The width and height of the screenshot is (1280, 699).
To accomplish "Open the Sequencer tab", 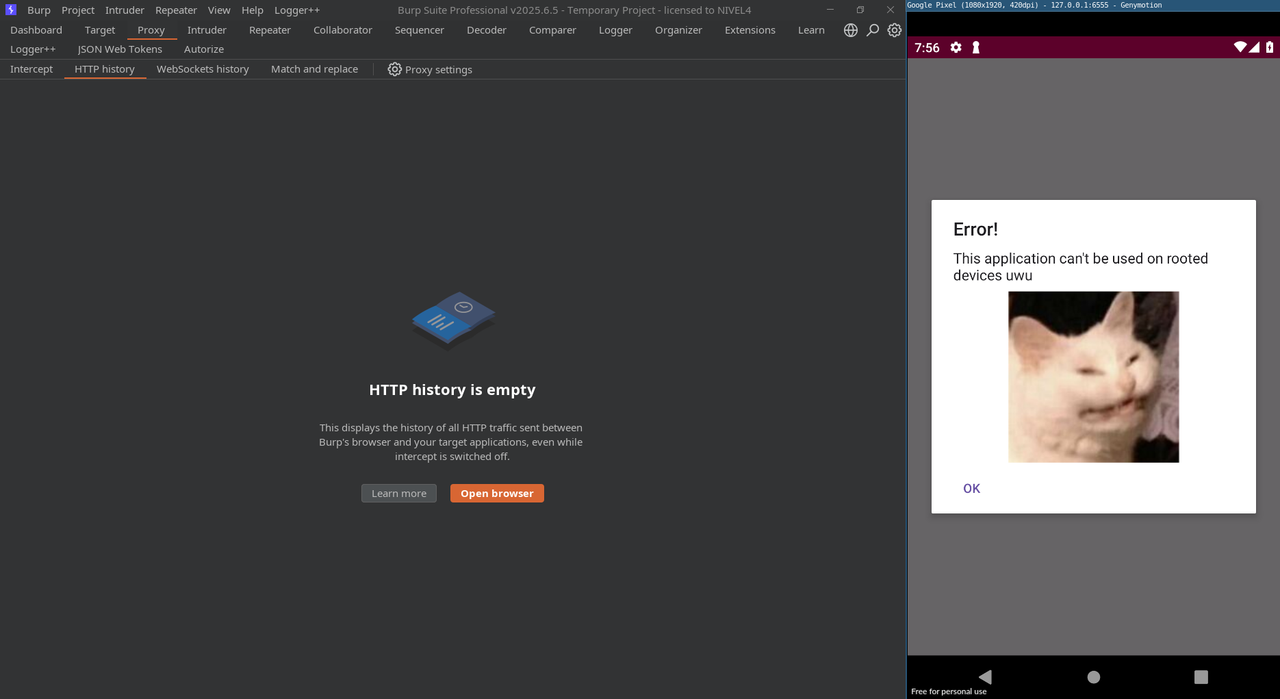I will point(419,30).
